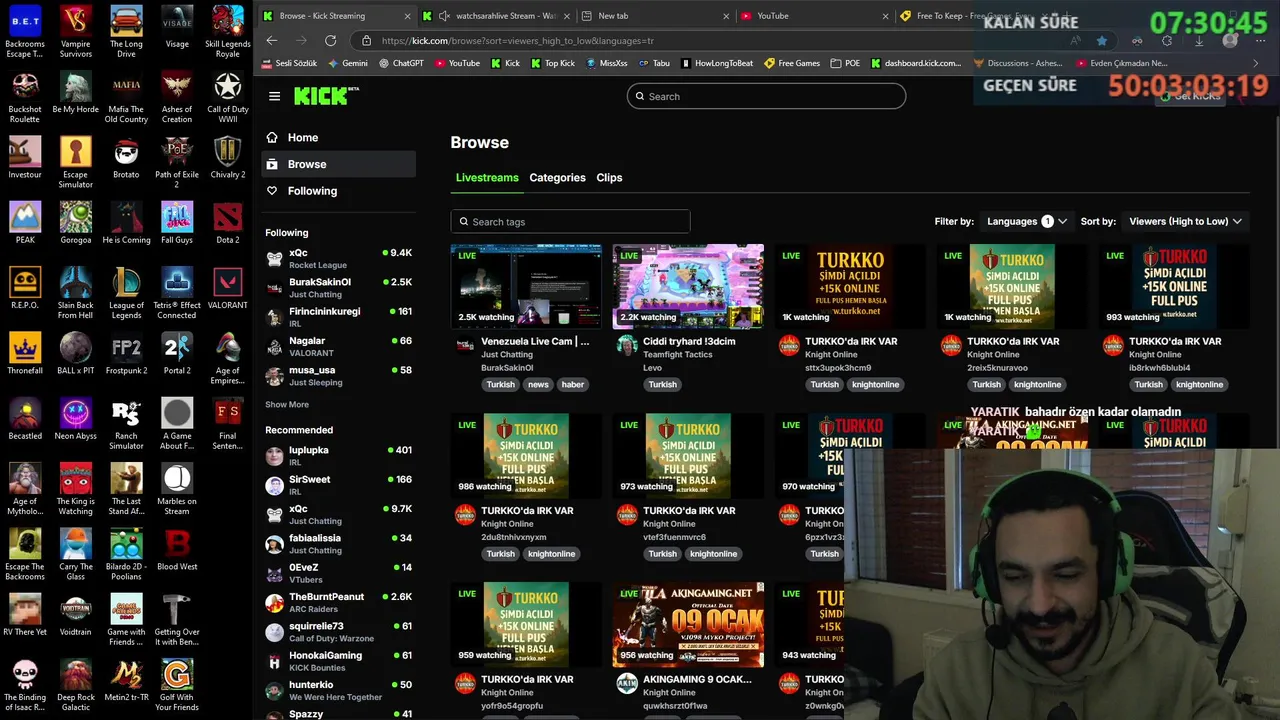Expand Show More in Following list
The image size is (1280, 720).
[x=287, y=404]
